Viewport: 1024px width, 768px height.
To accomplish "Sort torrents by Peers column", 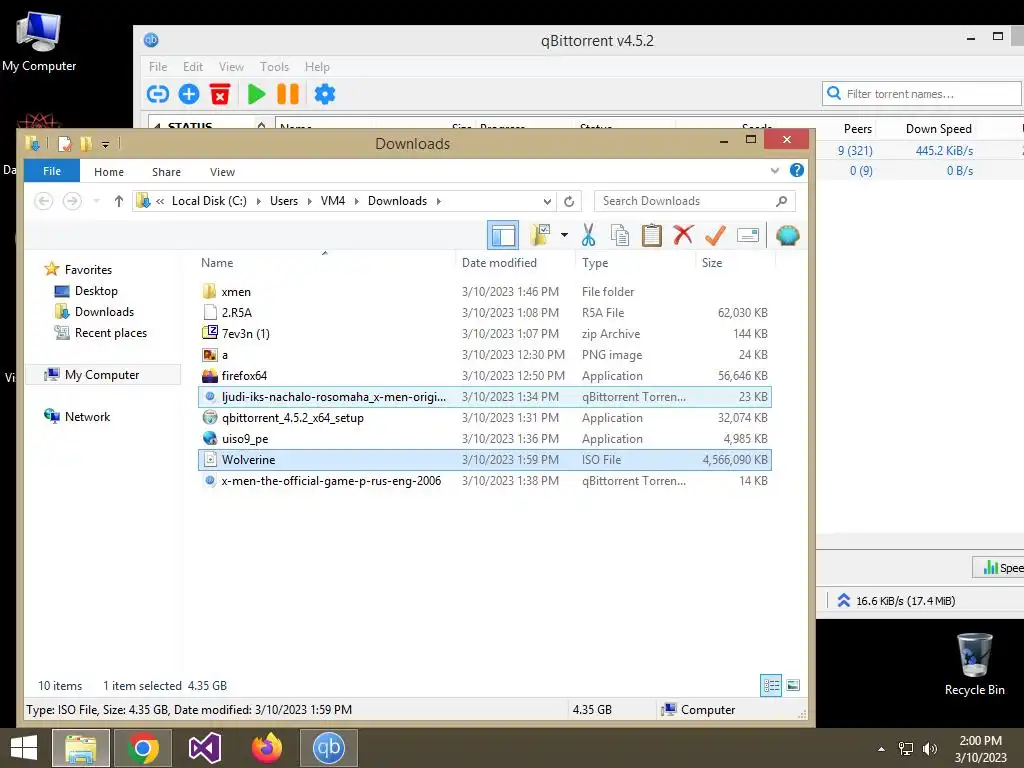I will [857, 129].
